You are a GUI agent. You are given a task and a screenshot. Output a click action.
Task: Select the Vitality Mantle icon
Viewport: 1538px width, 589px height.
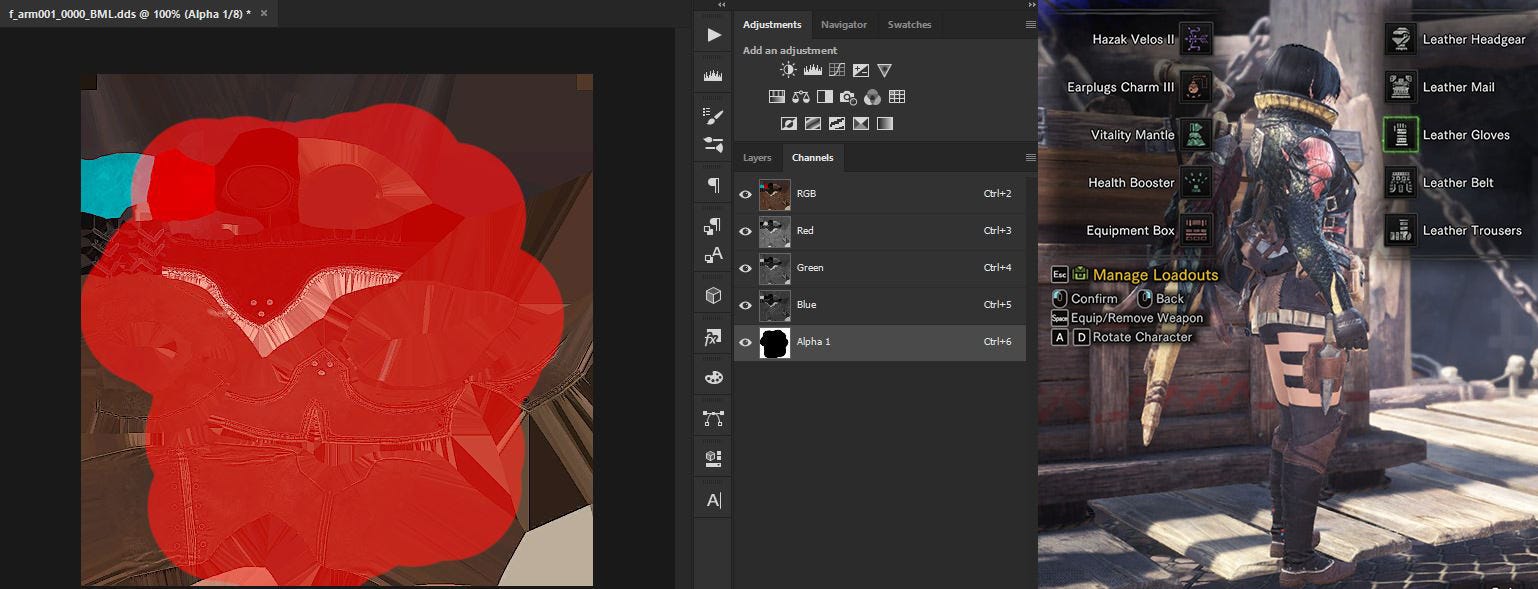[1196, 135]
